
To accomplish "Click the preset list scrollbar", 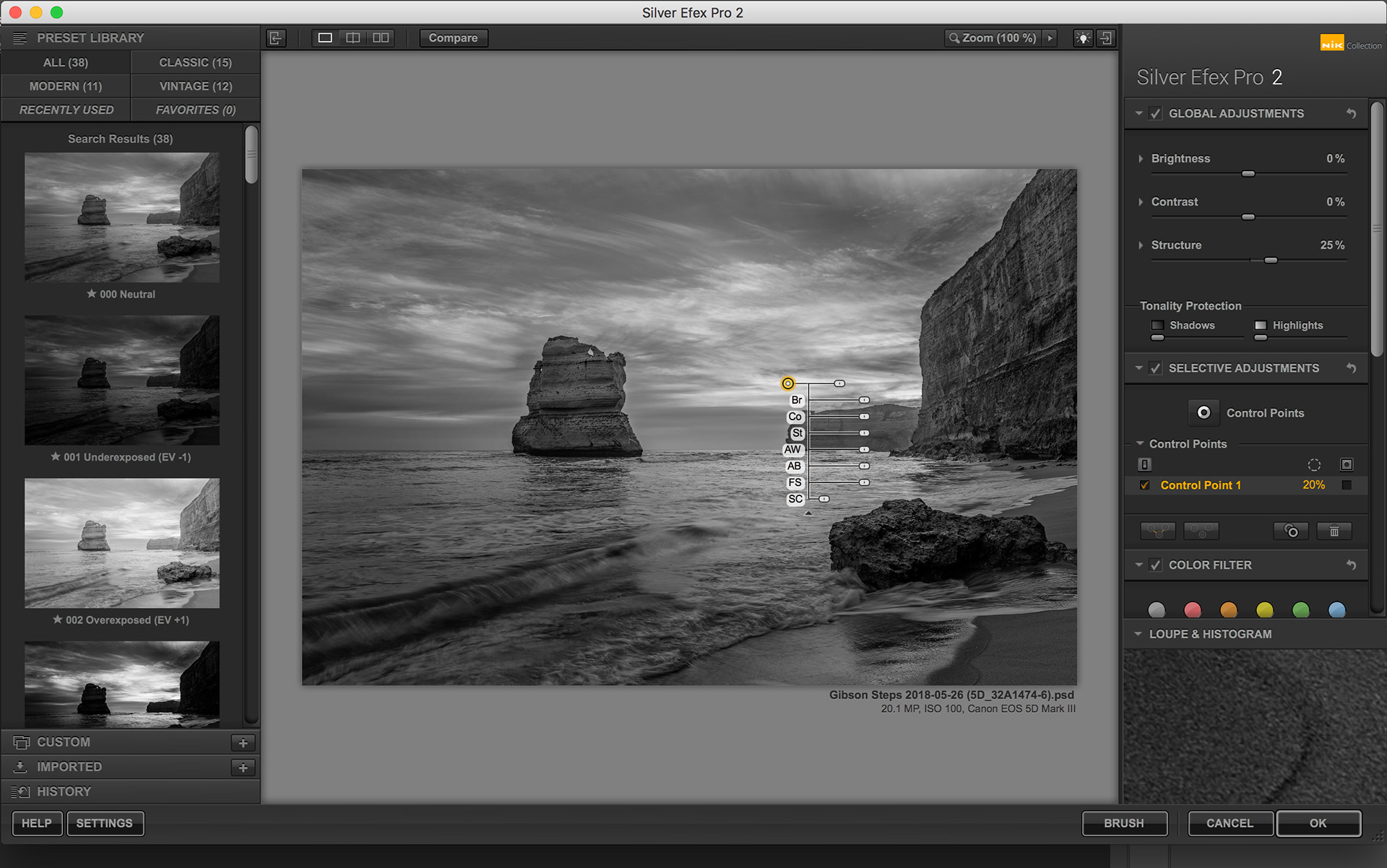I will 251,155.
